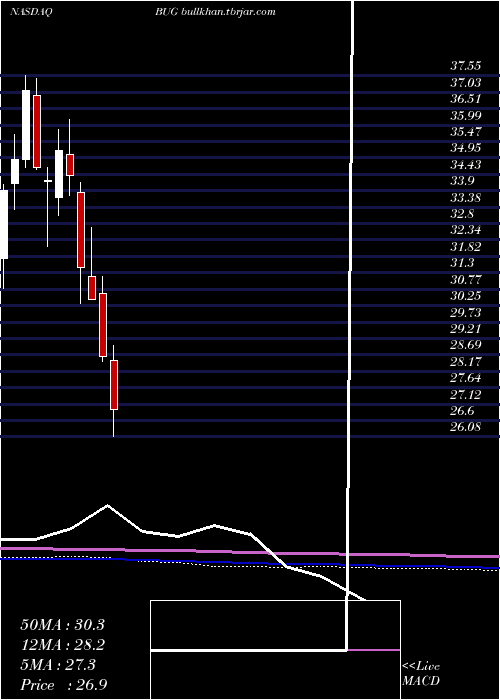Click the 35.47 price axis label
This screenshot has height=700, width=500.
[466, 132]
